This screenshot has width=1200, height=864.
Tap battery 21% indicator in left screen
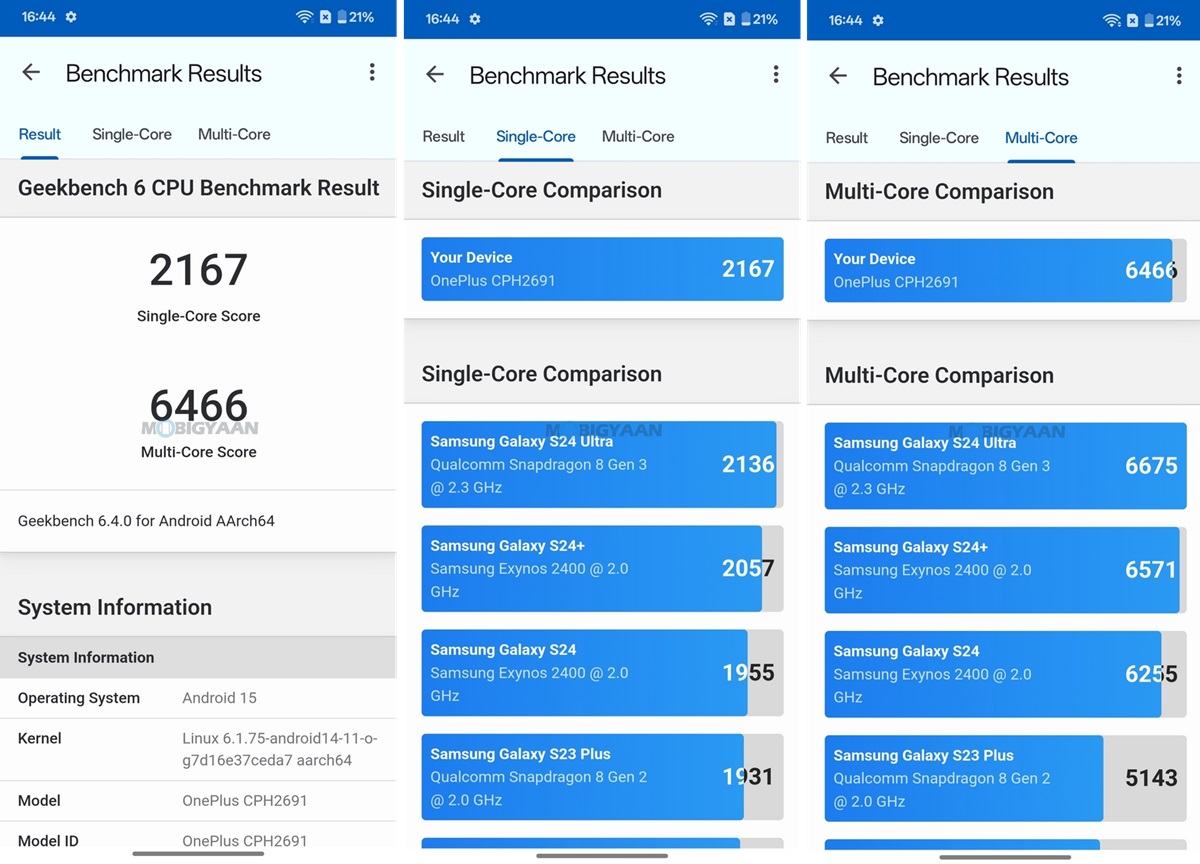356,17
